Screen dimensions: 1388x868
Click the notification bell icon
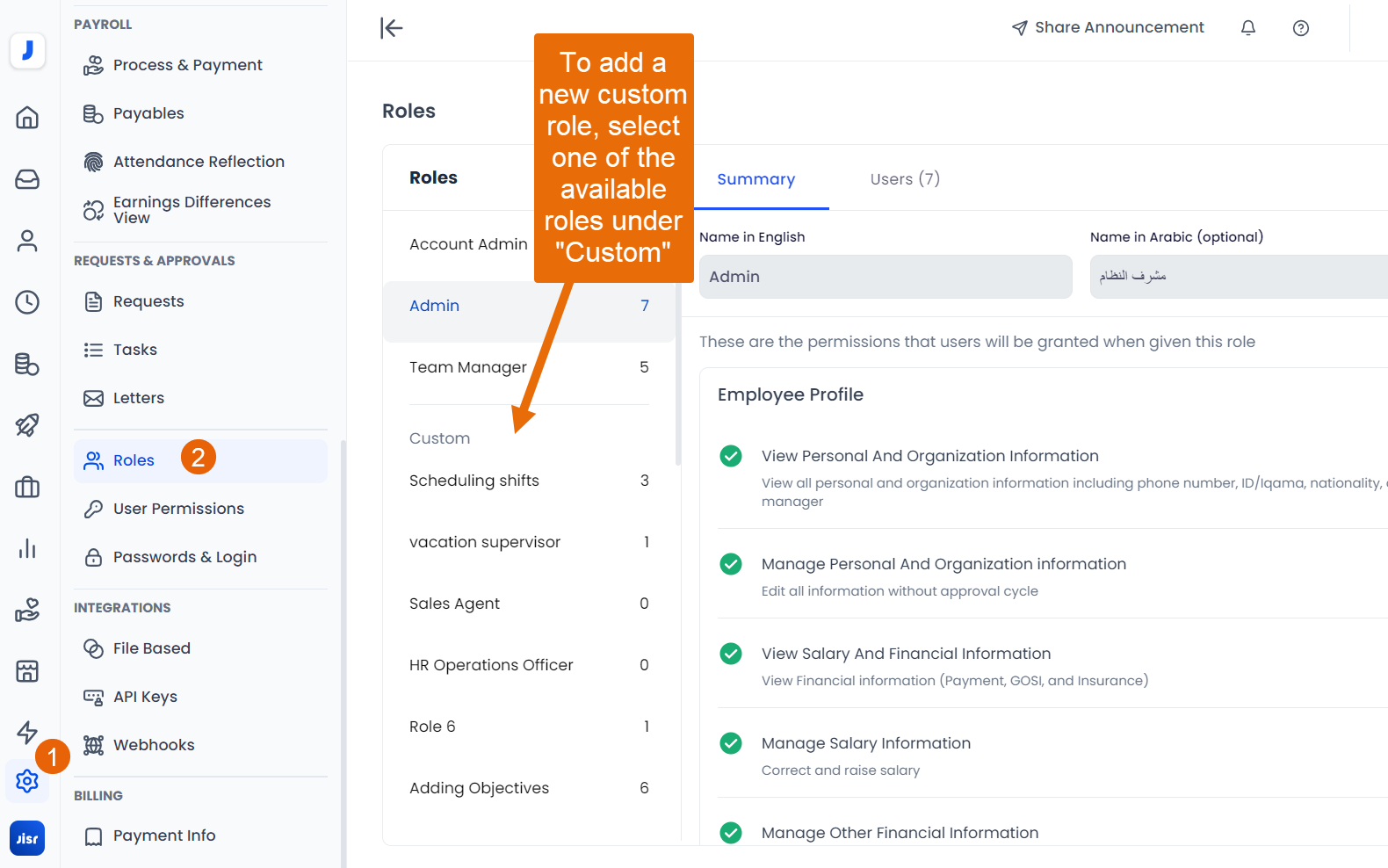coord(1247,28)
